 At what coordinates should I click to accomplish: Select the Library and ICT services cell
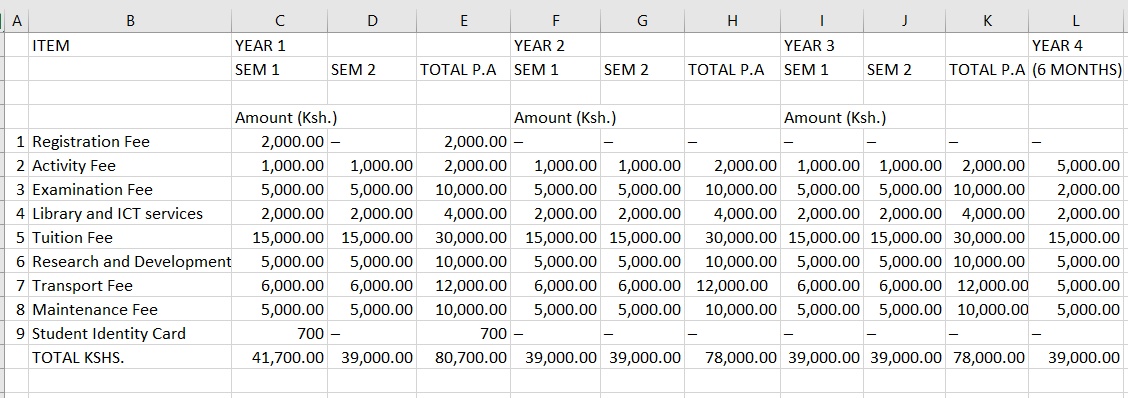(x=129, y=213)
